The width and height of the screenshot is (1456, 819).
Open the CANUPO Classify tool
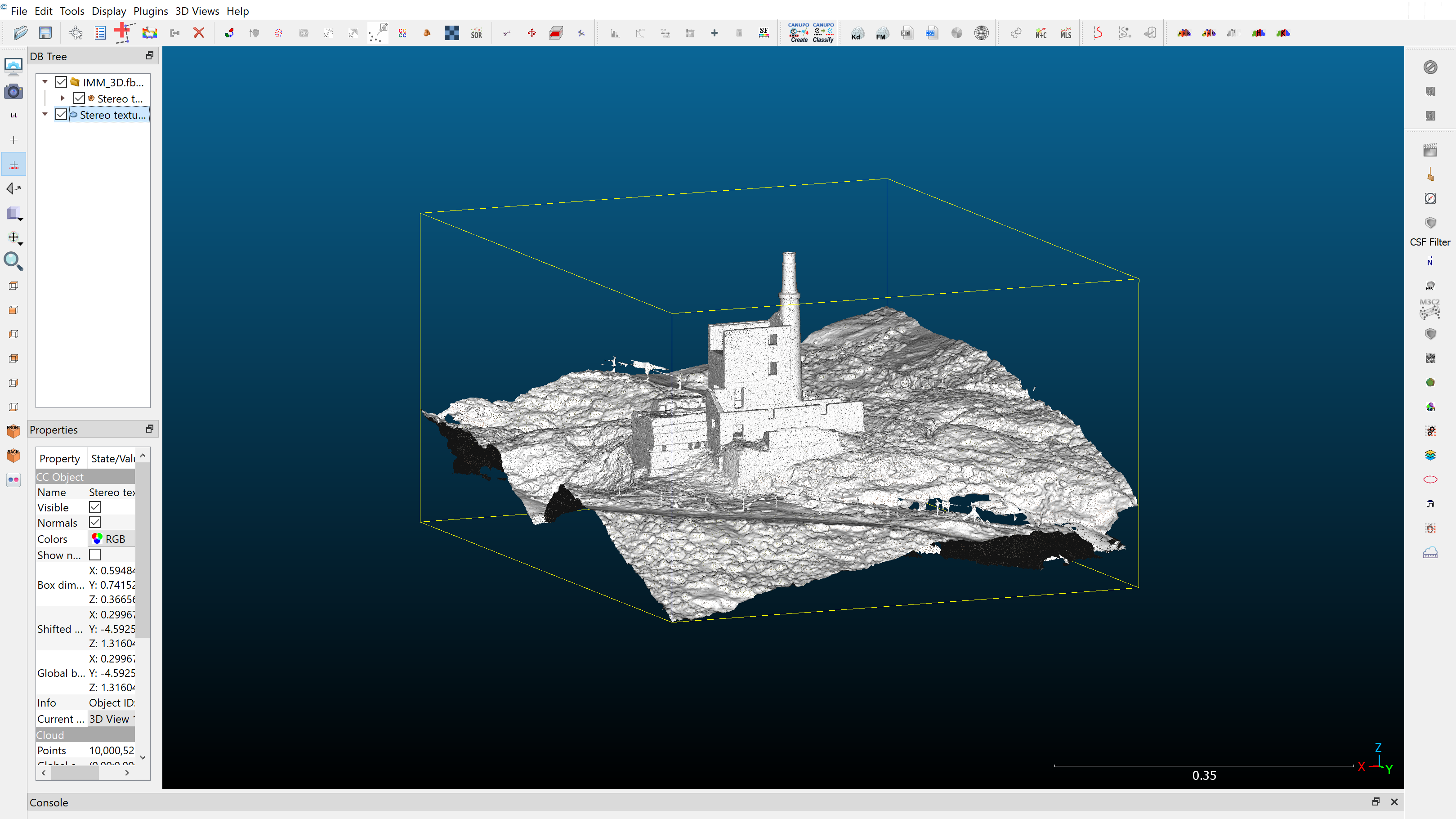[823, 33]
